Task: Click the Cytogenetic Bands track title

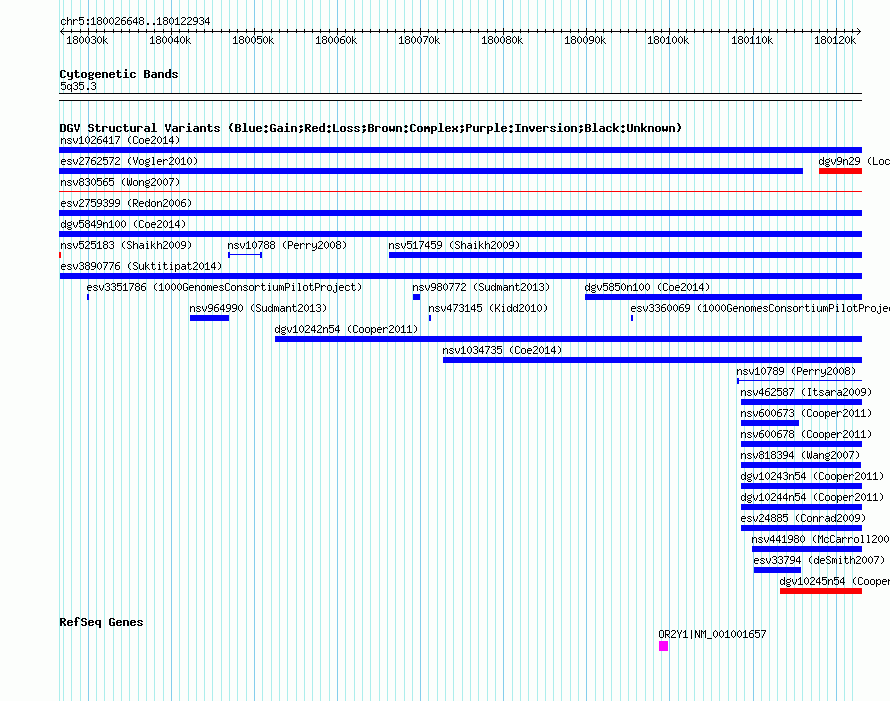Action: pyautogui.click(x=119, y=74)
